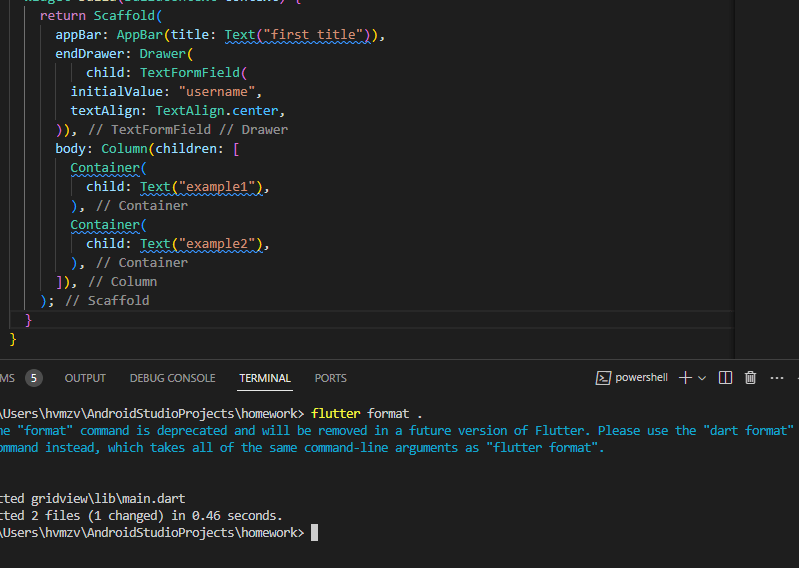799x568 pixels.
Task: Switch to the DEBUG CONSOLE tab
Action: pos(172,378)
